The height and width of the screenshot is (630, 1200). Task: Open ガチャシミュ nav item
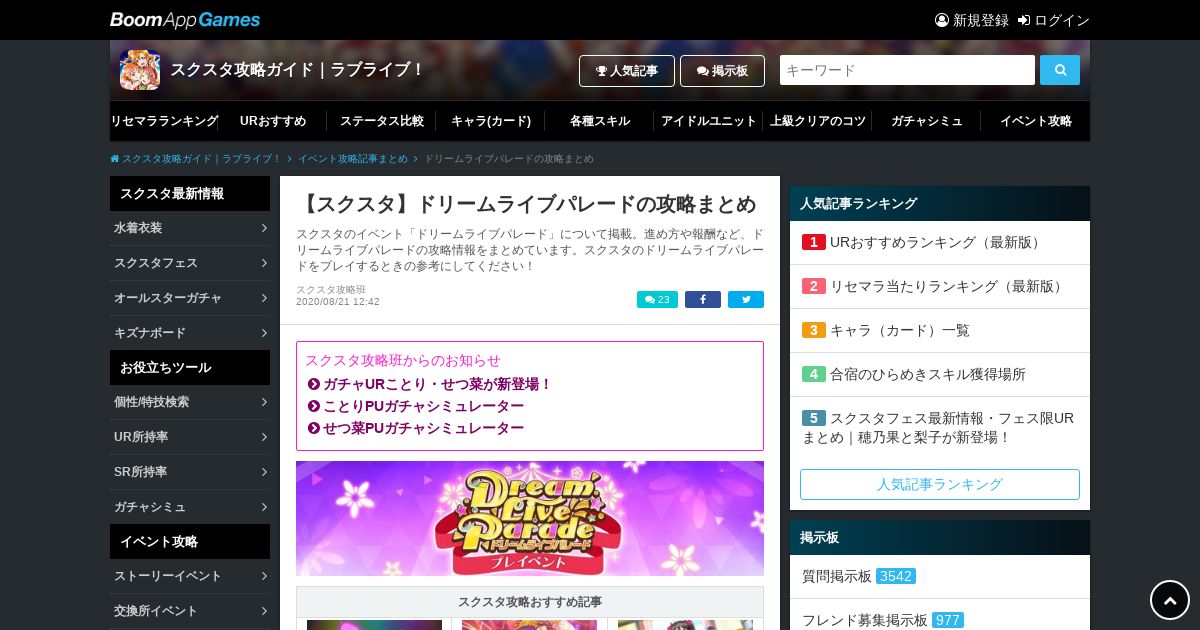click(927, 121)
